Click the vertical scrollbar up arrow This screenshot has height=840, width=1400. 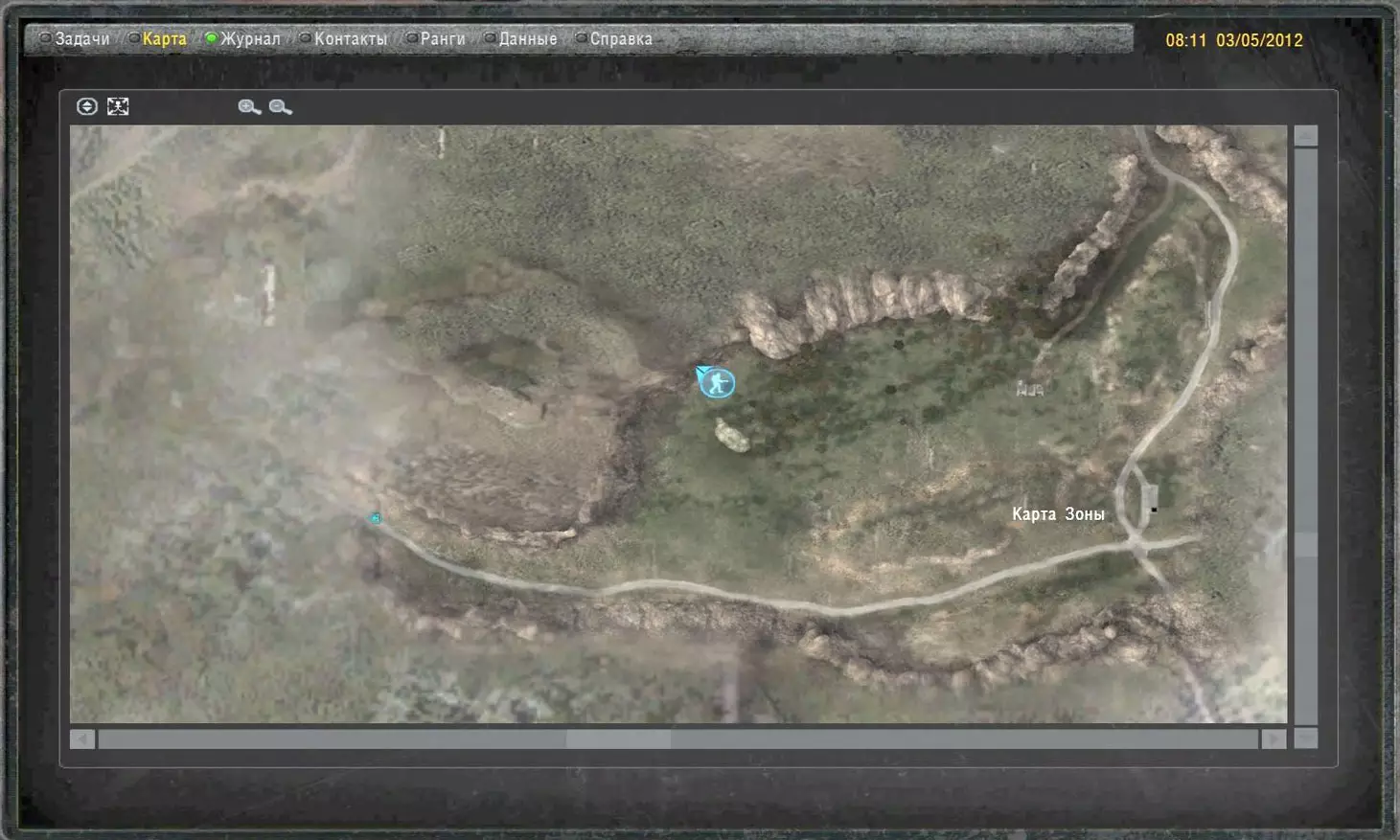(1306, 136)
